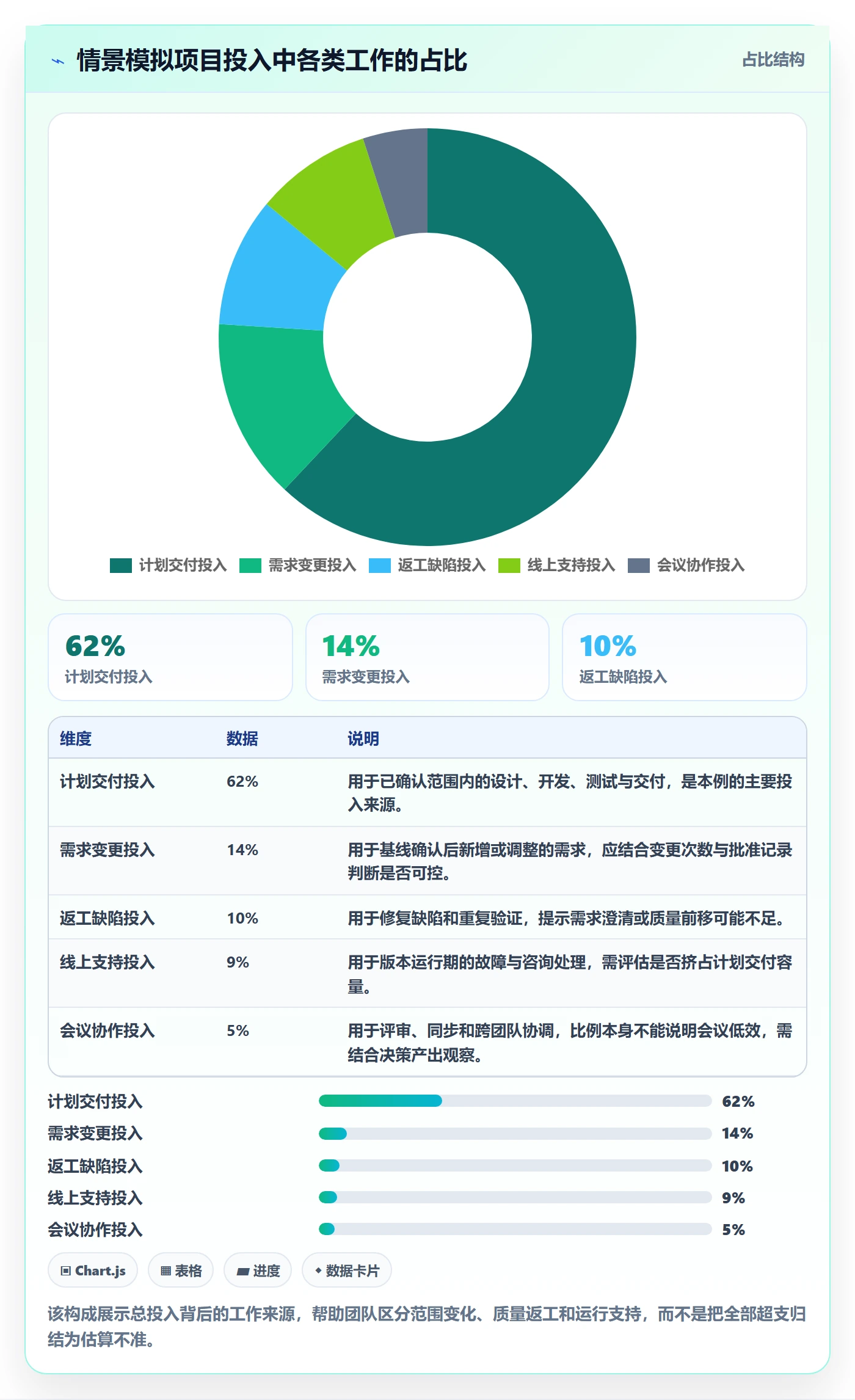Click the description starting 用于修复缺陷和重复验证
The image size is (855, 1400).
(x=568, y=919)
